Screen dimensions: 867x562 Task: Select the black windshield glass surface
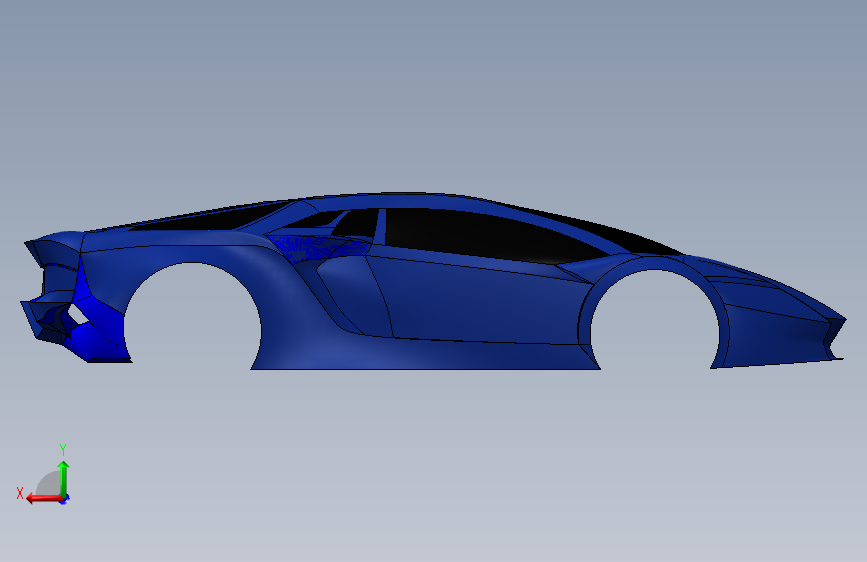tap(603, 230)
